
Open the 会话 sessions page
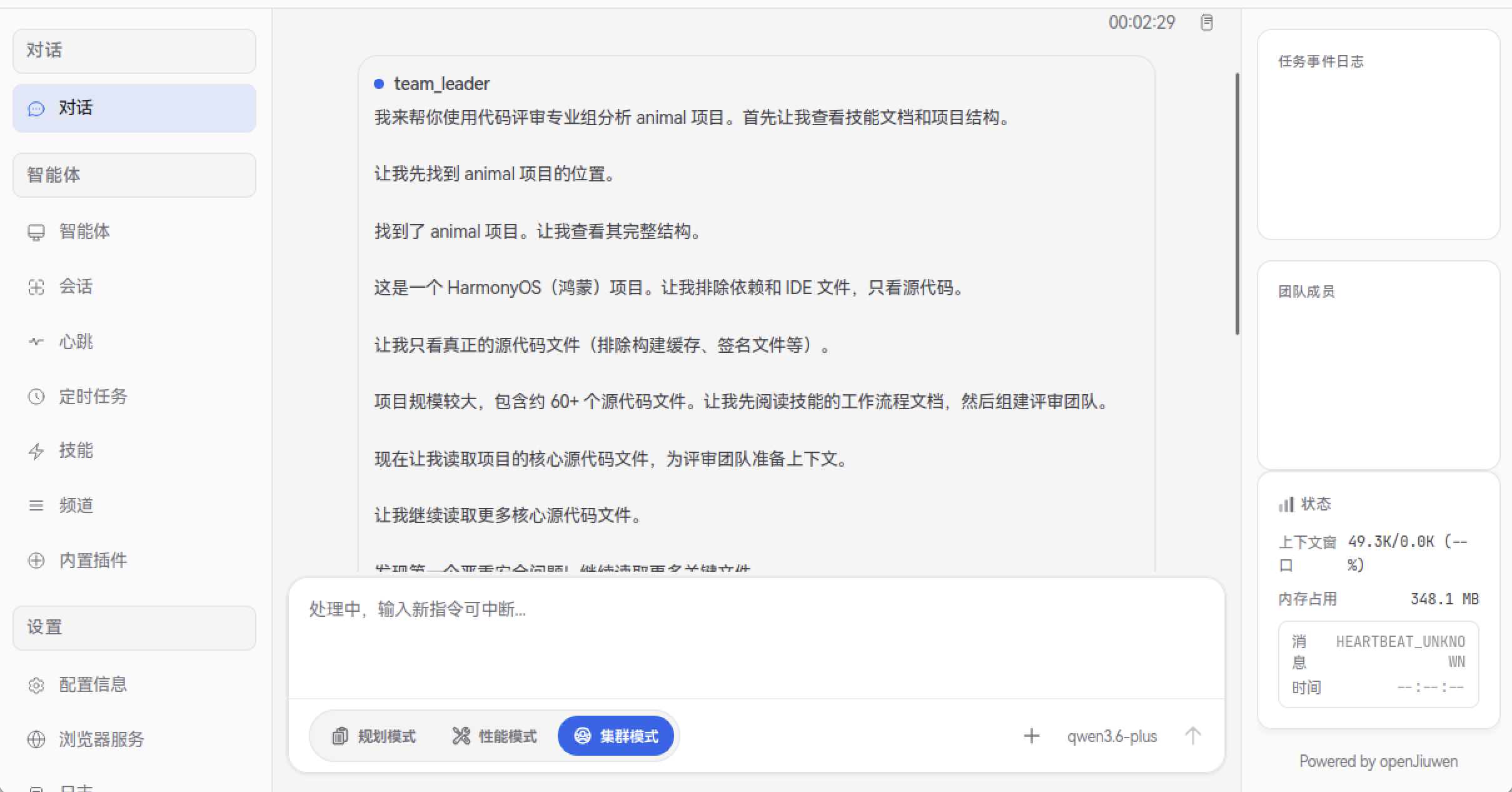(x=134, y=287)
